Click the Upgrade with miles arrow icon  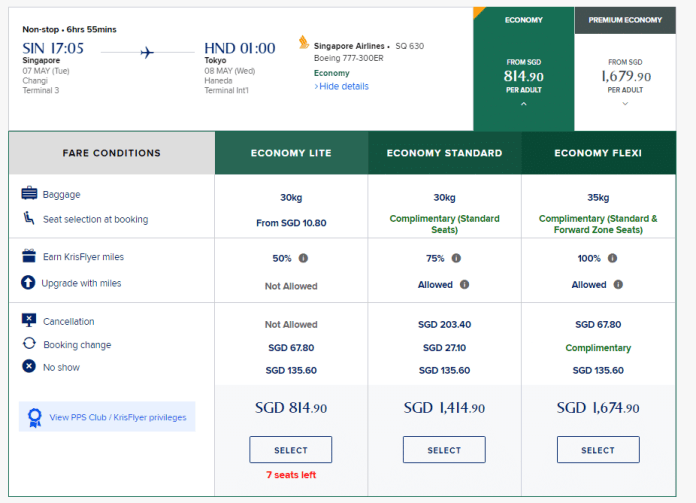(x=28, y=282)
